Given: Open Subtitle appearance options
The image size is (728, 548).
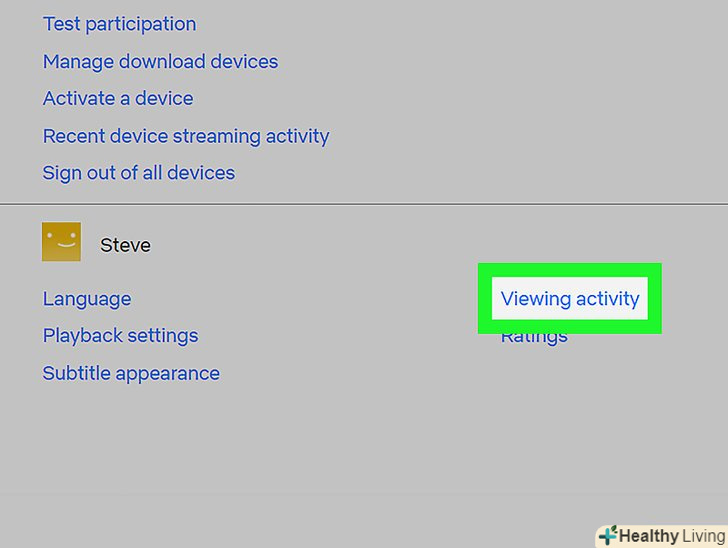Looking at the screenshot, I should (131, 373).
